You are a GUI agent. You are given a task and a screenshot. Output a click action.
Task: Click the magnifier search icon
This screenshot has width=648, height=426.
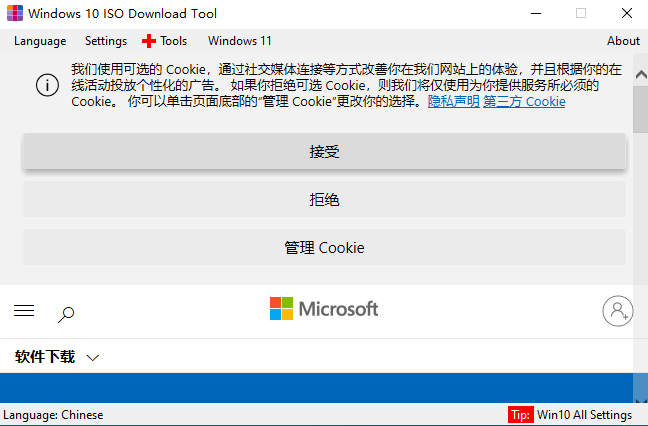tap(66, 313)
